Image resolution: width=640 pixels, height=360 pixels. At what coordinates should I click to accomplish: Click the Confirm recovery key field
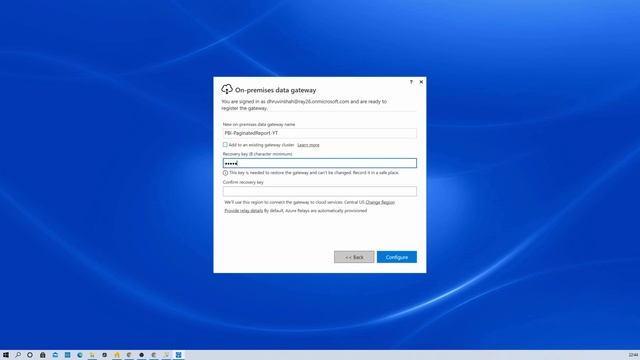point(320,191)
